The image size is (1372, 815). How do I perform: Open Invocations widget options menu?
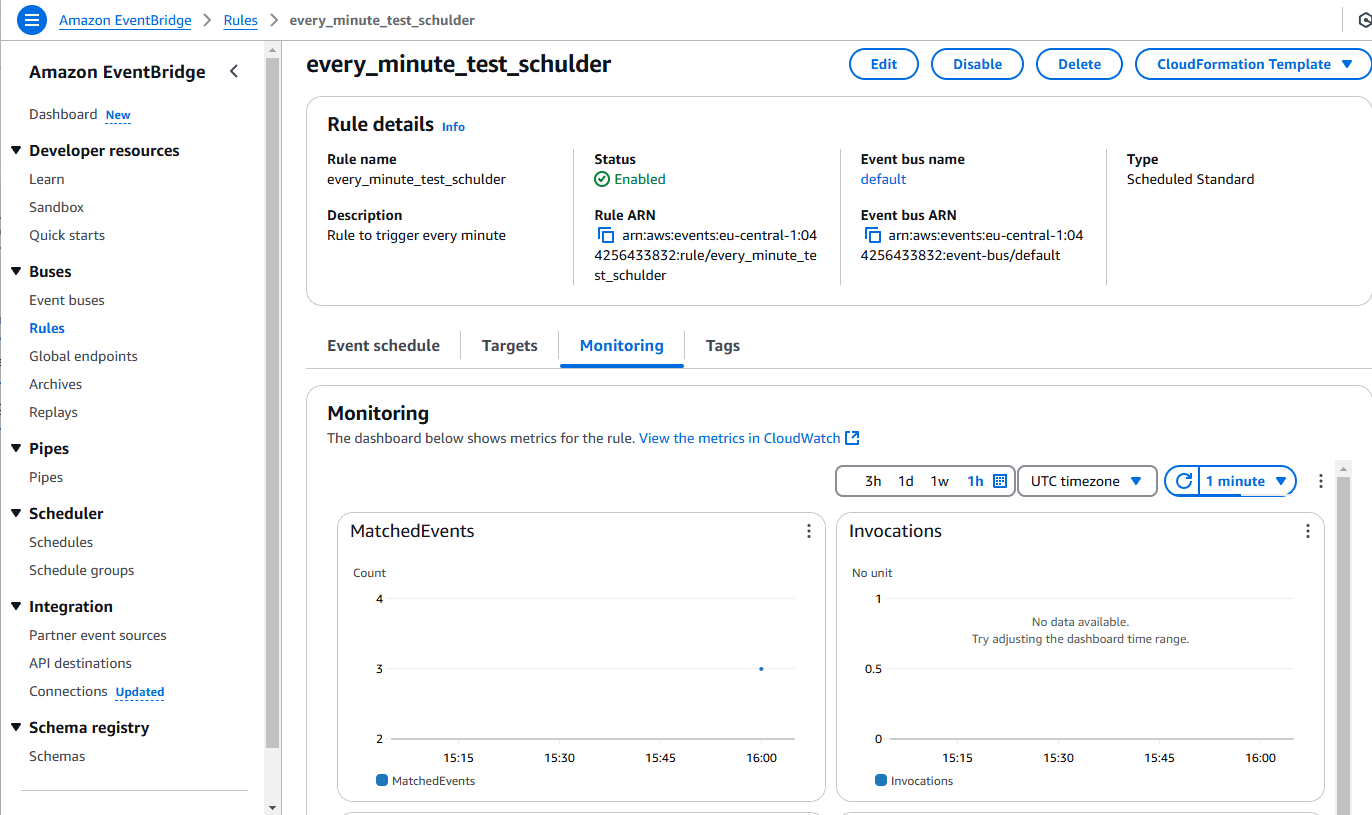(1308, 531)
